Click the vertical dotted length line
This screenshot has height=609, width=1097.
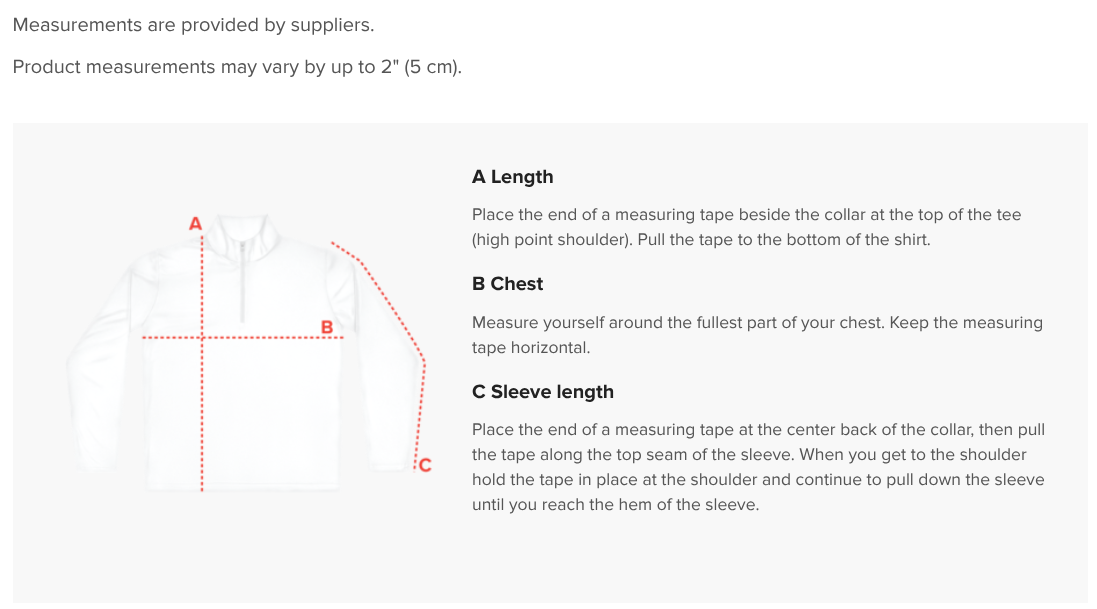[202, 364]
